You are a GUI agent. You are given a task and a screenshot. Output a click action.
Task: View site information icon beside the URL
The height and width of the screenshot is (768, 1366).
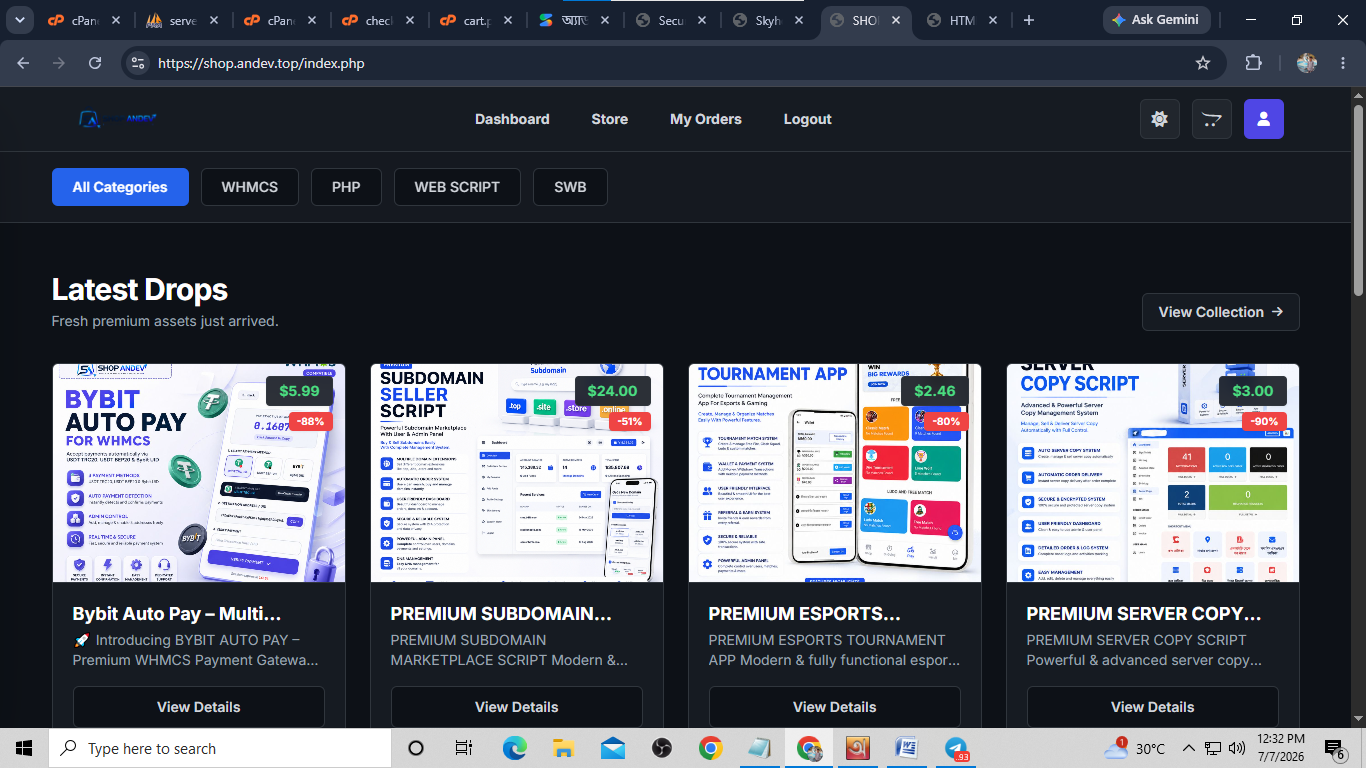(x=139, y=63)
